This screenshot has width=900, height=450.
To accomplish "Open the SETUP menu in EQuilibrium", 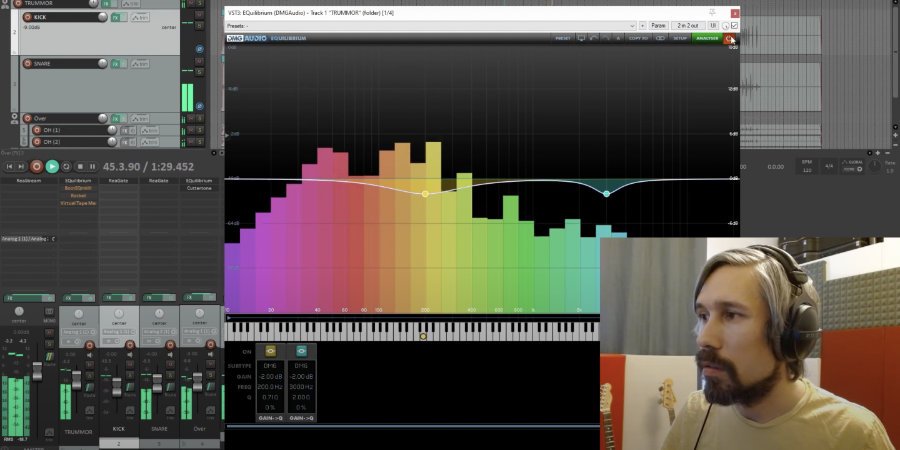I will 680,38.
